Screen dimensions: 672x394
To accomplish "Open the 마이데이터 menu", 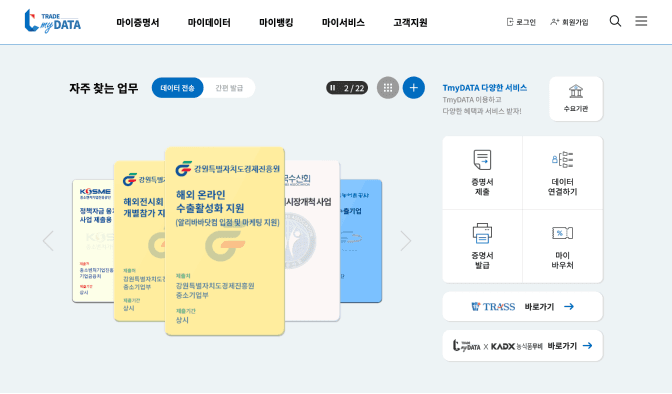I will point(209,22).
